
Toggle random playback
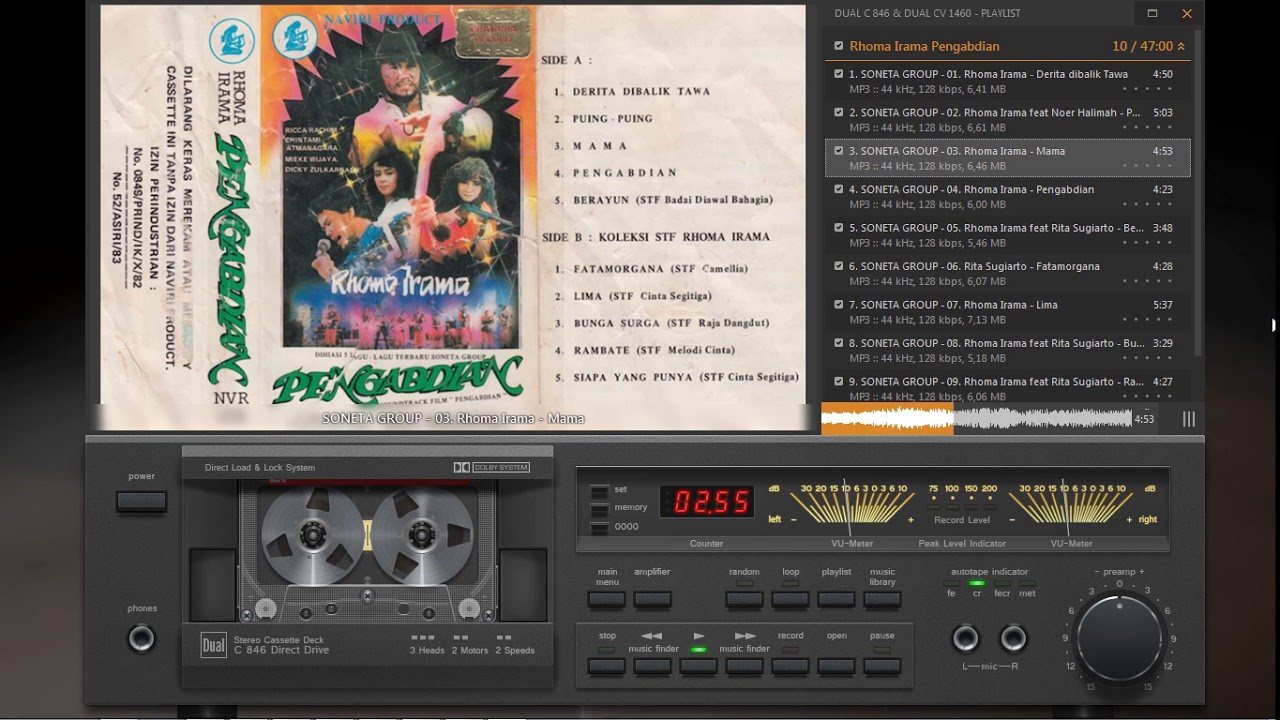click(x=744, y=600)
